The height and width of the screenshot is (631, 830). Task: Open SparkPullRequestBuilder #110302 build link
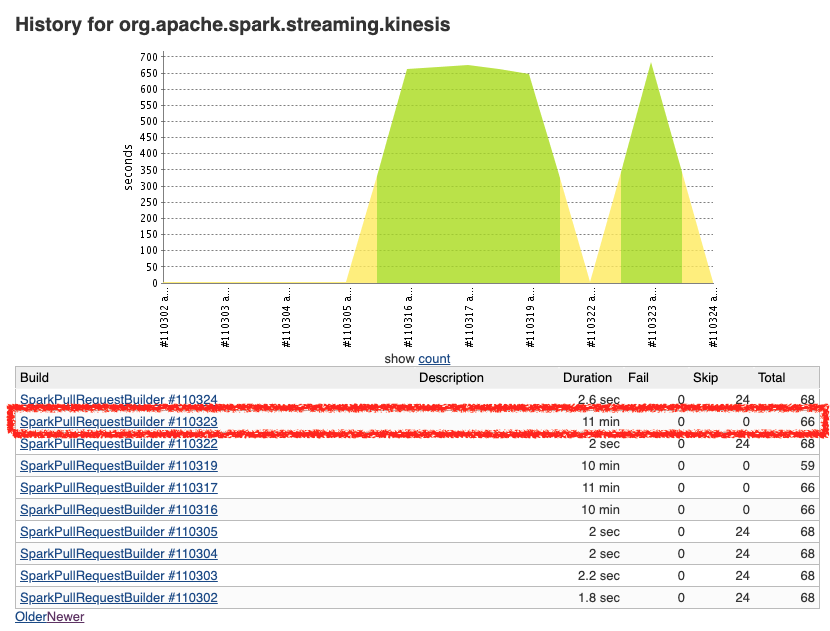coord(119,598)
